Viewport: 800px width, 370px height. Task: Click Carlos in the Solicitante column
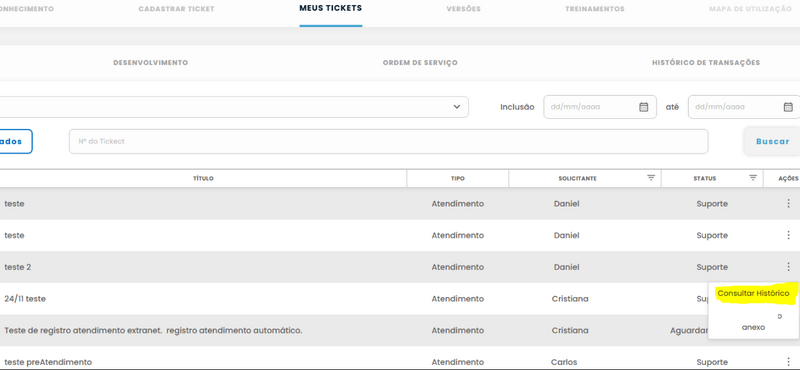coord(564,362)
